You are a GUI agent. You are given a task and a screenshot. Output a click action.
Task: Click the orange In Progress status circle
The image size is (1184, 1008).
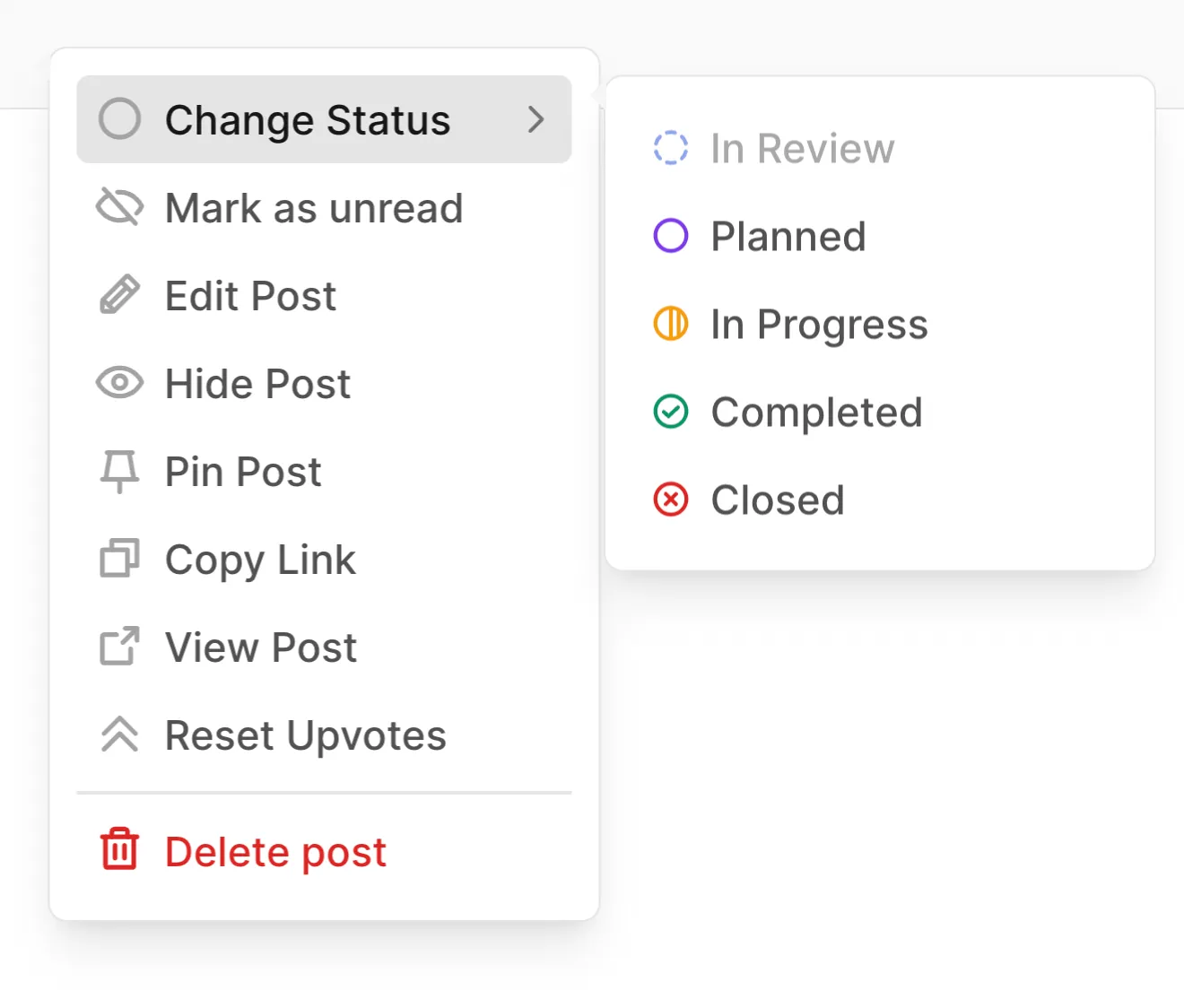(x=670, y=324)
